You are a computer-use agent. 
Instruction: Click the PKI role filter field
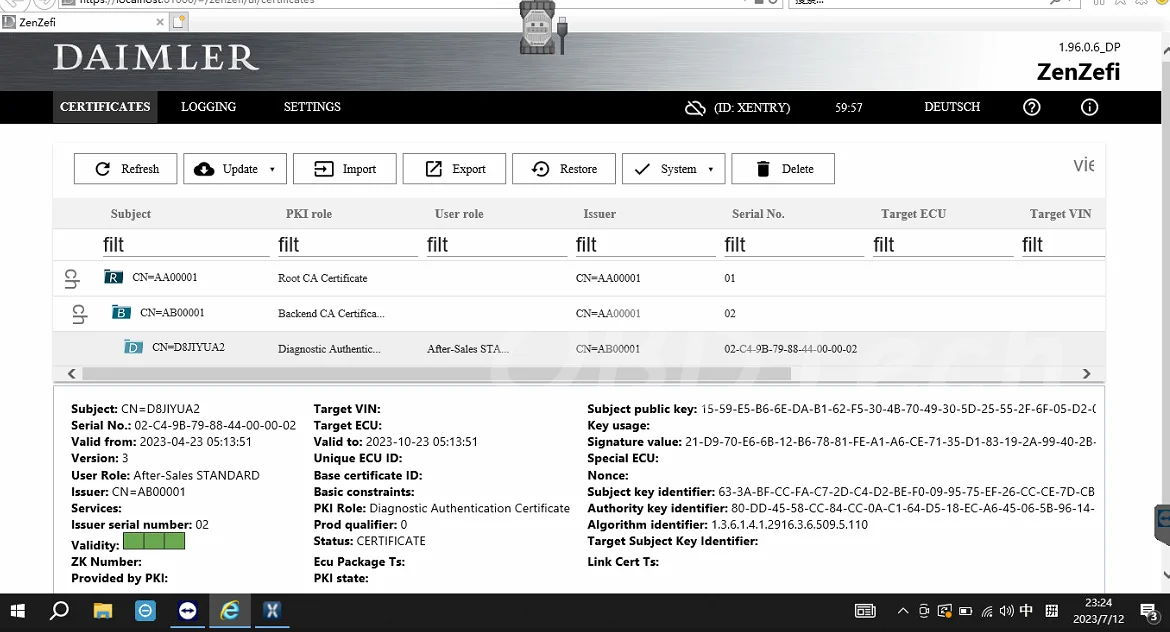[x=347, y=245]
